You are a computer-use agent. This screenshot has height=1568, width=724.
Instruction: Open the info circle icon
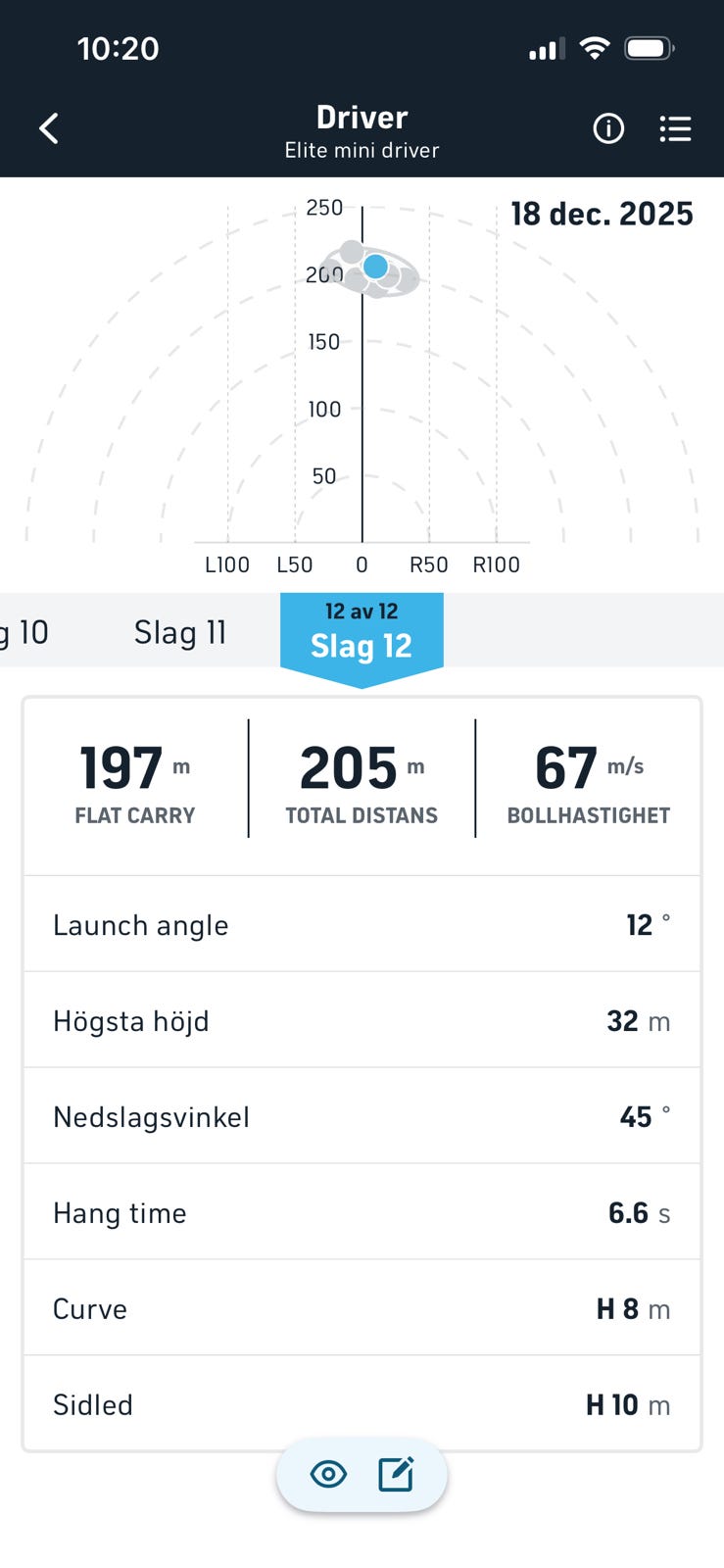(608, 128)
